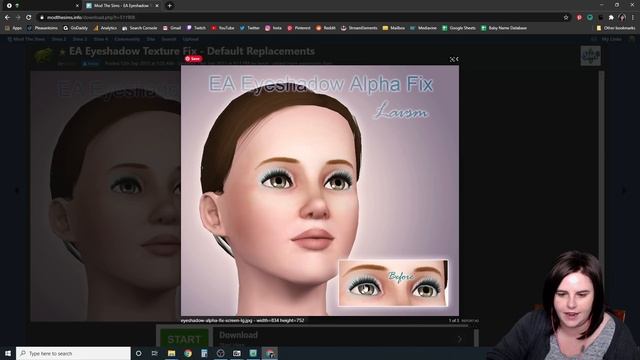Reload the page with the refresh icon
This screenshot has height=360, width=640.
pyautogui.click(x=29, y=18)
